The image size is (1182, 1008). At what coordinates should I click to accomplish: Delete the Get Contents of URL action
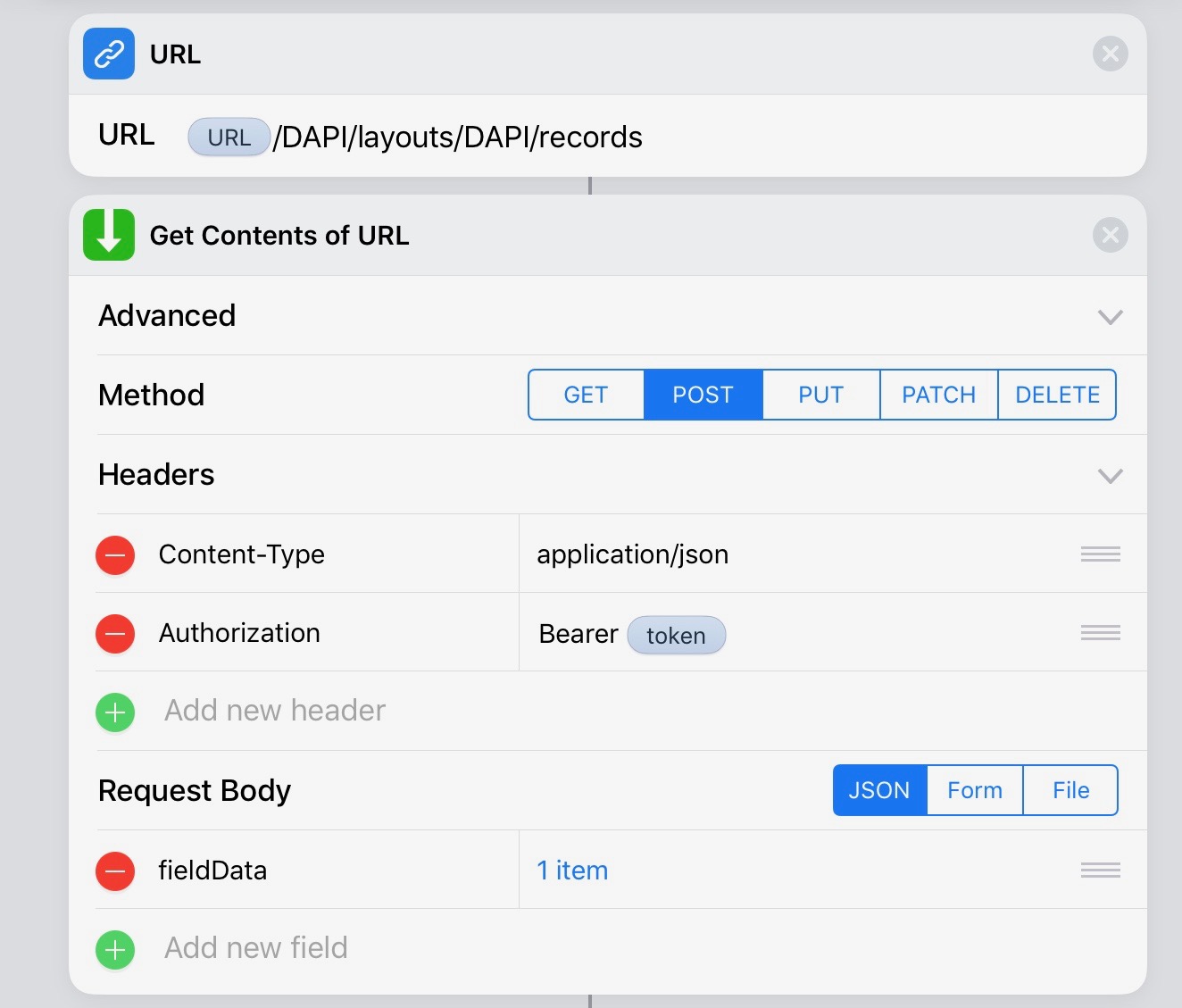[x=1110, y=236]
